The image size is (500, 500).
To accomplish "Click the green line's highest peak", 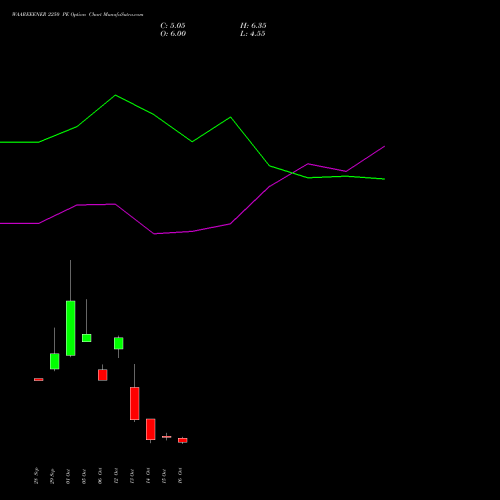I will [115, 95].
